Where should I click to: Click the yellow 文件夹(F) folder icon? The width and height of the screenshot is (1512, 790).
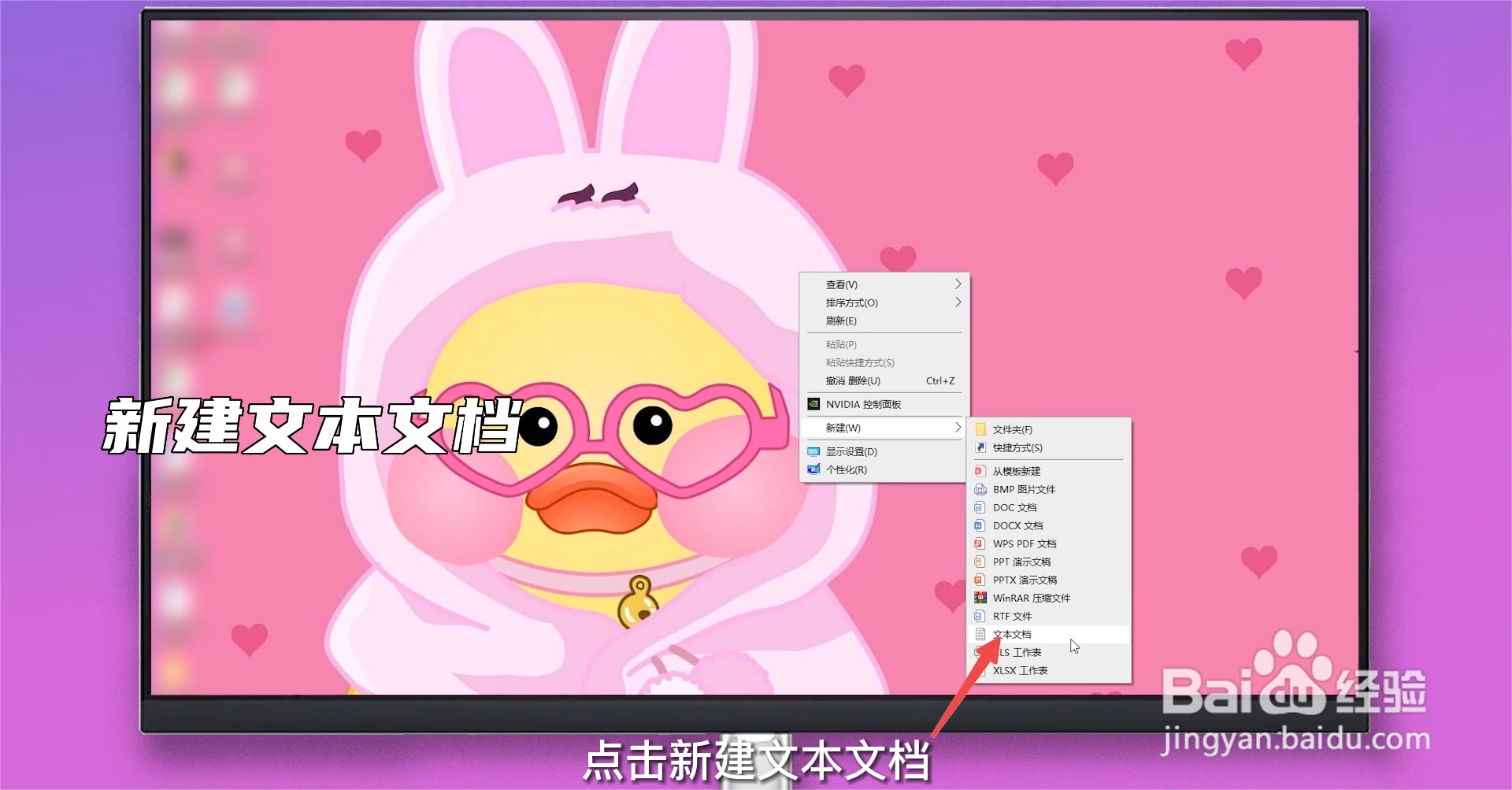coord(980,429)
